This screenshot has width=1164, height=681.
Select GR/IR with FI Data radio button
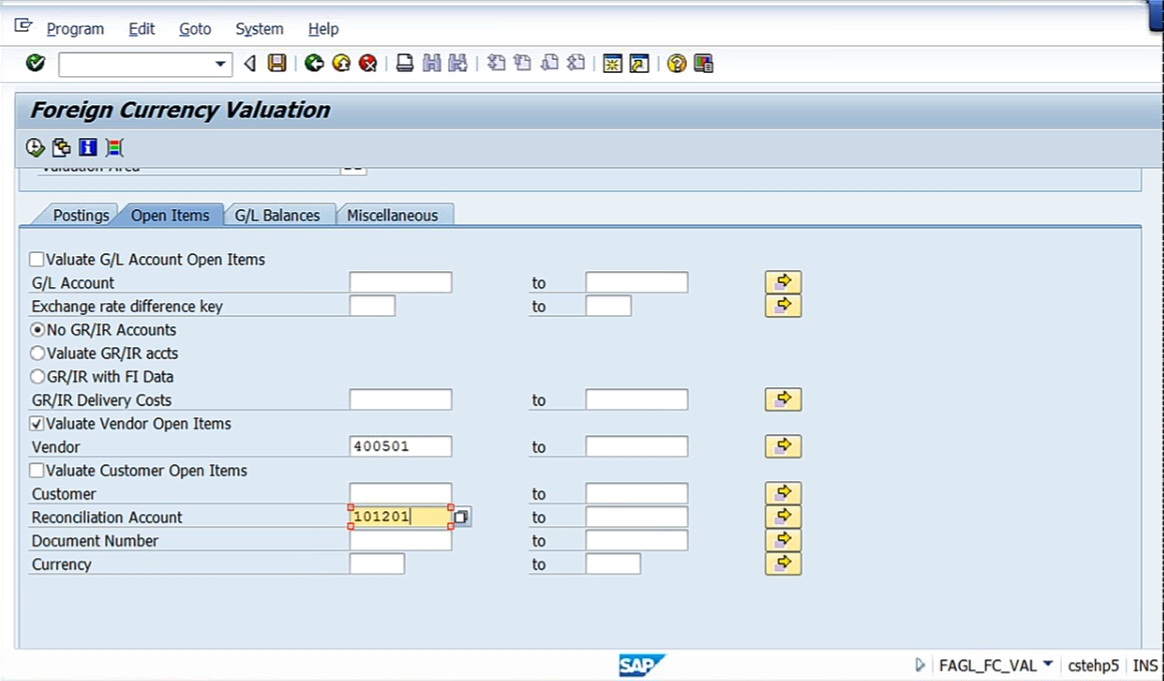coord(37,377)
